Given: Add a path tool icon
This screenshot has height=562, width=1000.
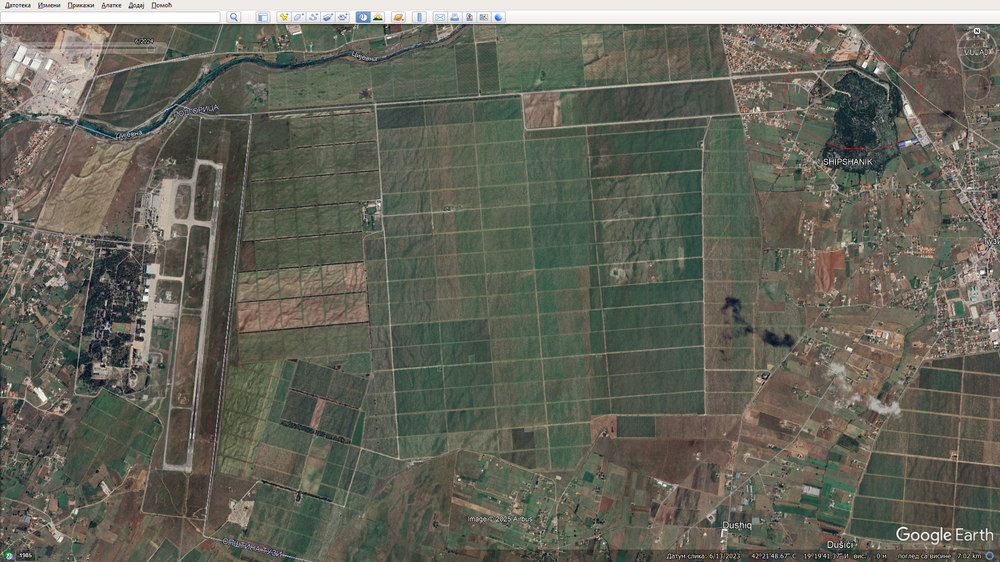Looking at the screenshot, I should (x=312, y=17).
